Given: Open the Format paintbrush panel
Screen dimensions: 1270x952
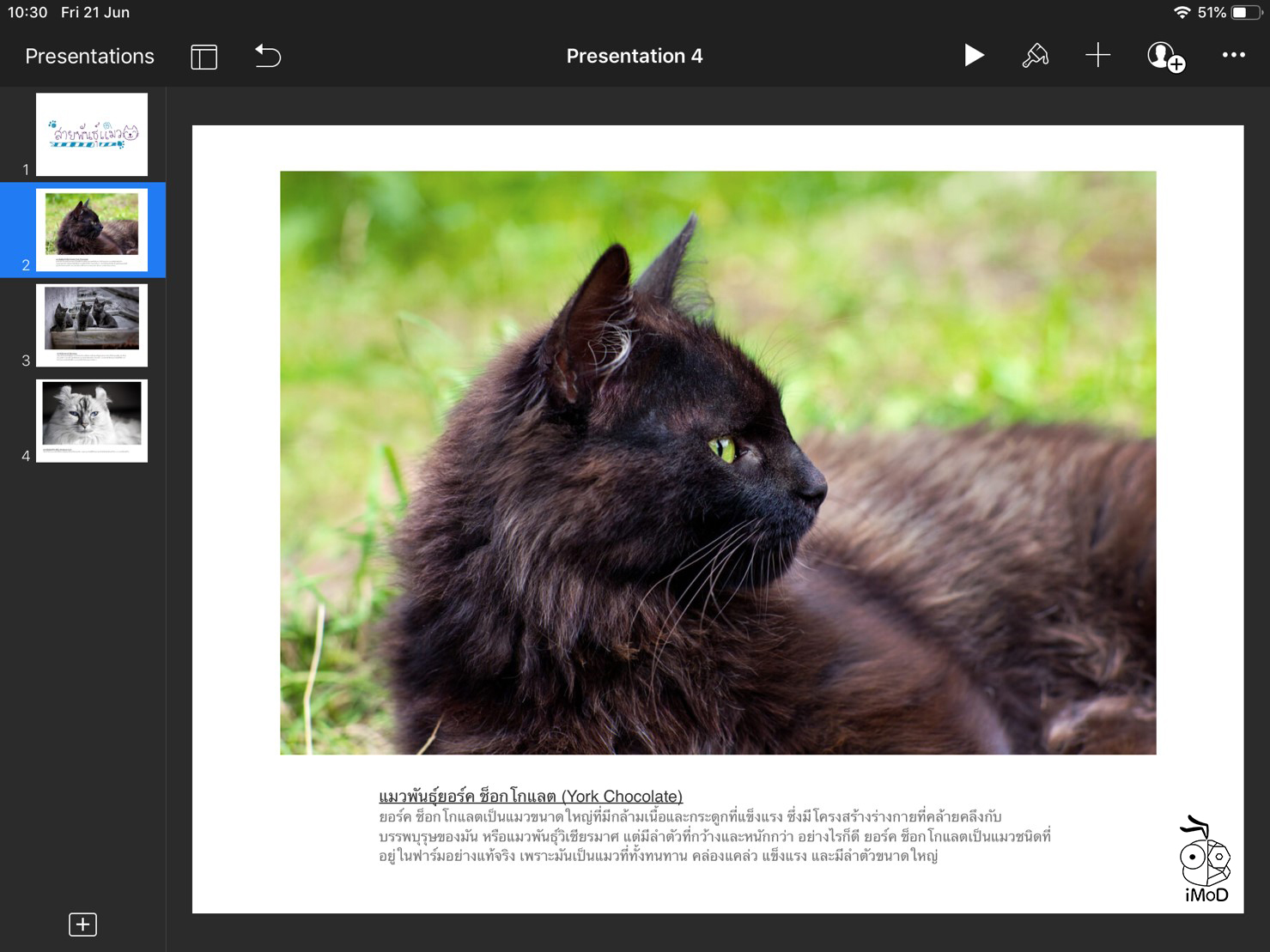Looking at the screenshot, I should click(x=1035, y=56).
